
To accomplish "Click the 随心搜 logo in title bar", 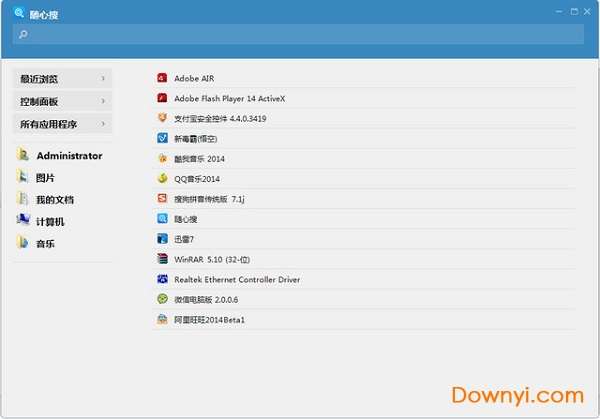I will pyautogui.click(x=19, y=13).
